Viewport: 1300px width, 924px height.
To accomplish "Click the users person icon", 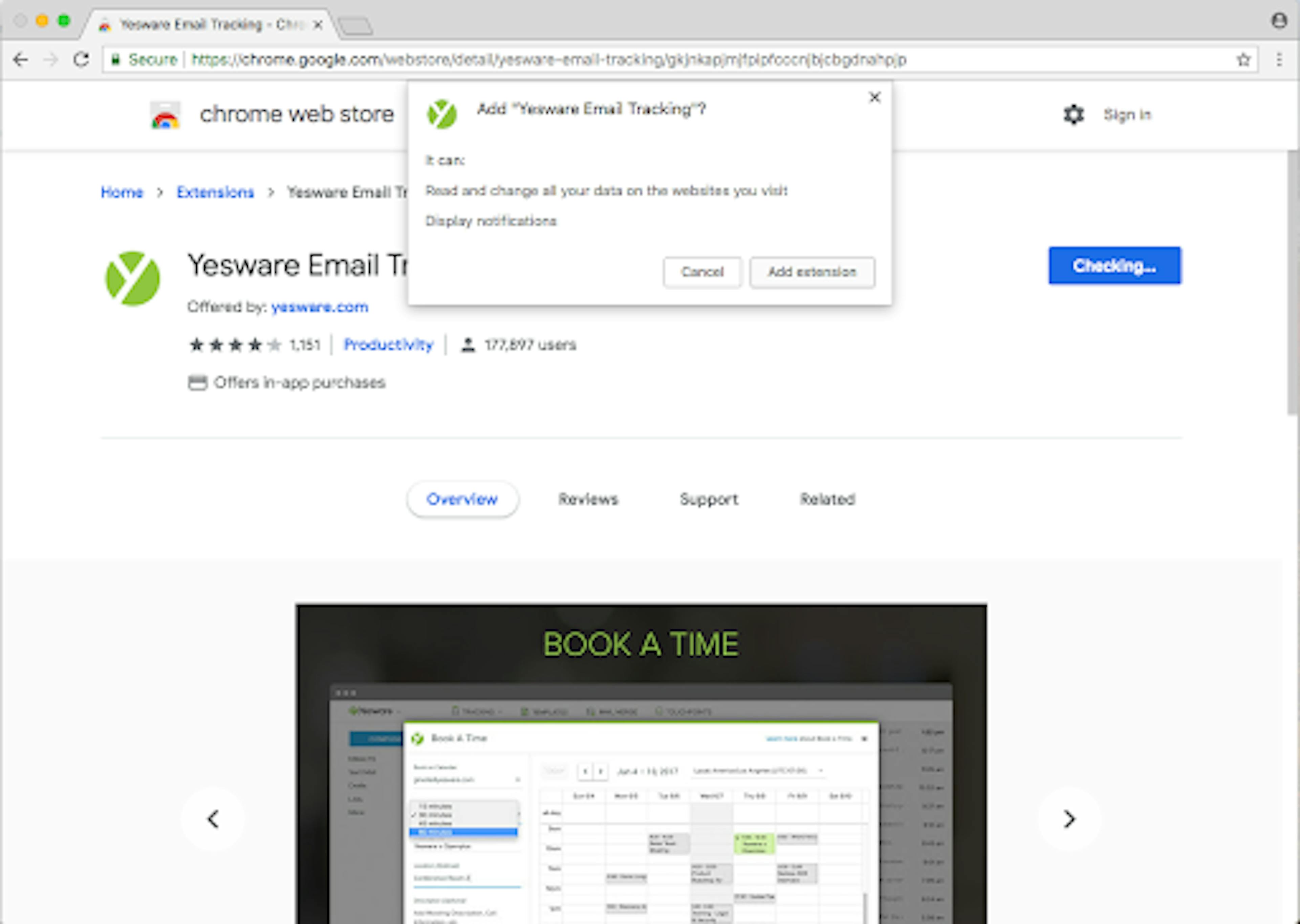I will [x=468, y=345].
